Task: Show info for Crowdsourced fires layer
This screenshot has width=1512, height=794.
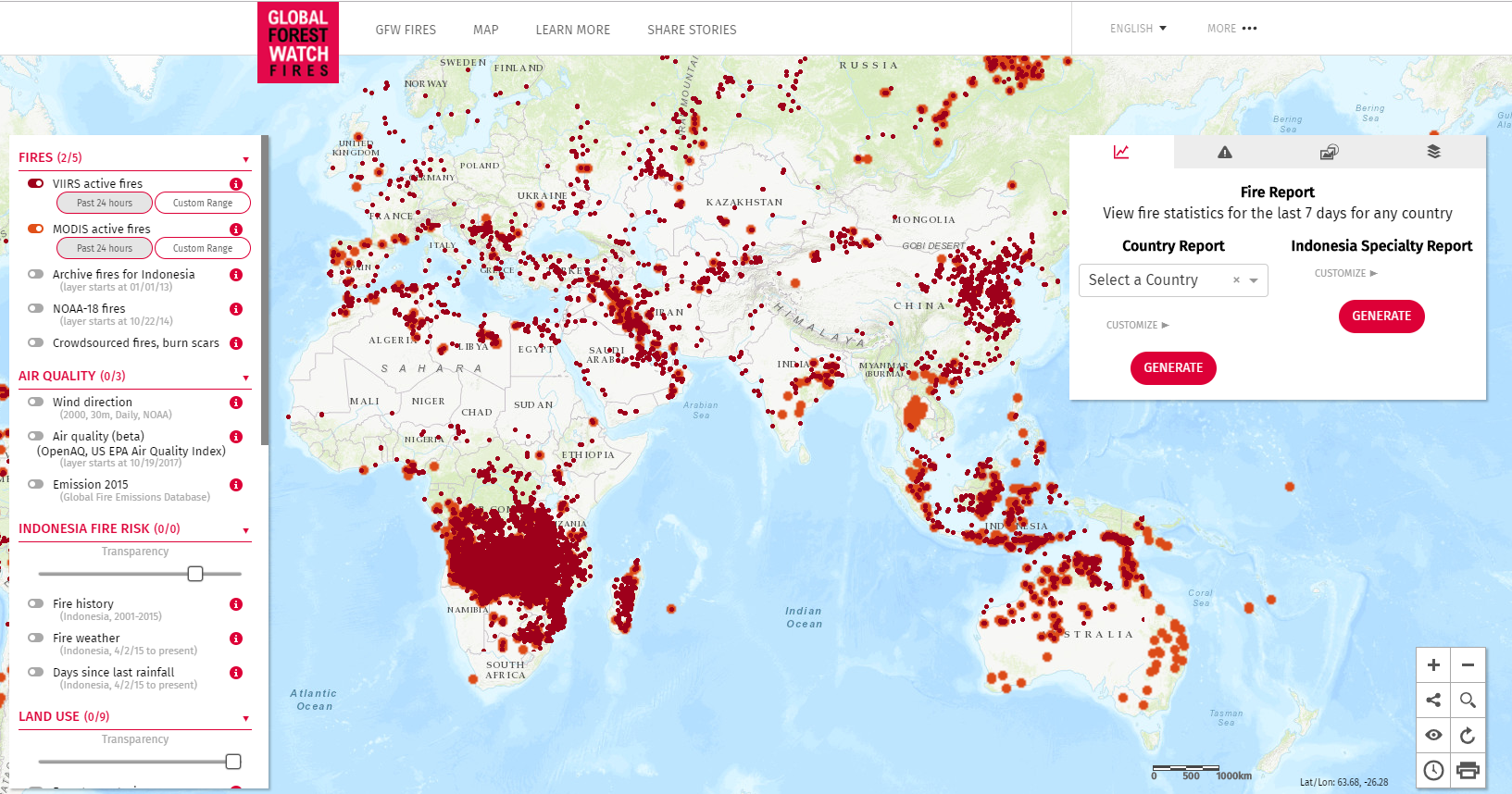Action: pyautogui.click(x=236, y=343)
